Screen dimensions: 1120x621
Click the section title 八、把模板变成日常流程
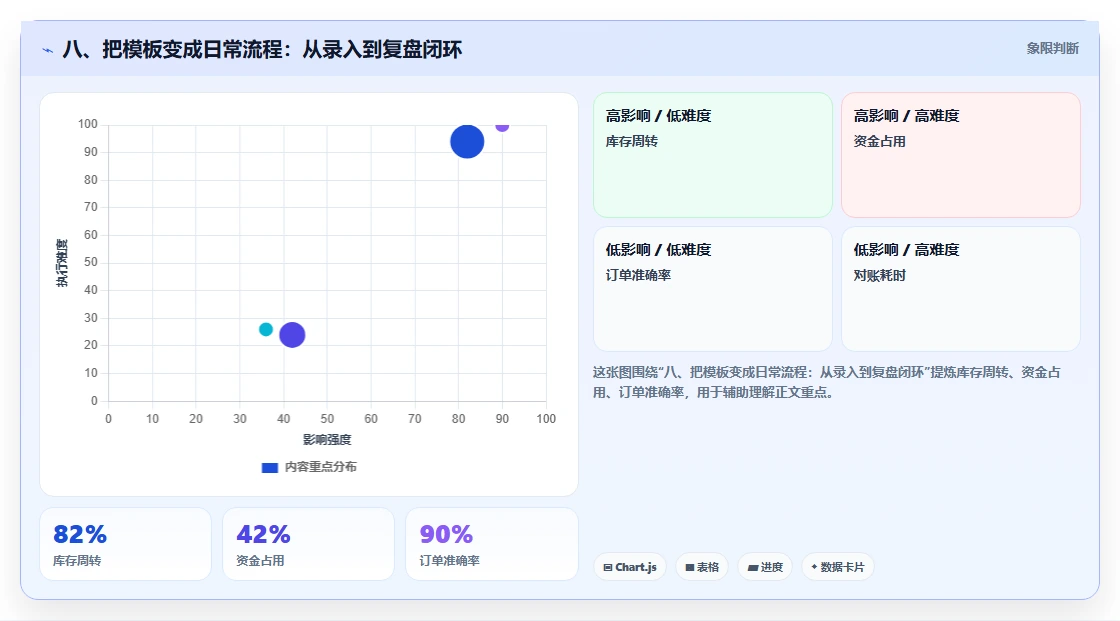[x=262, y=49]
